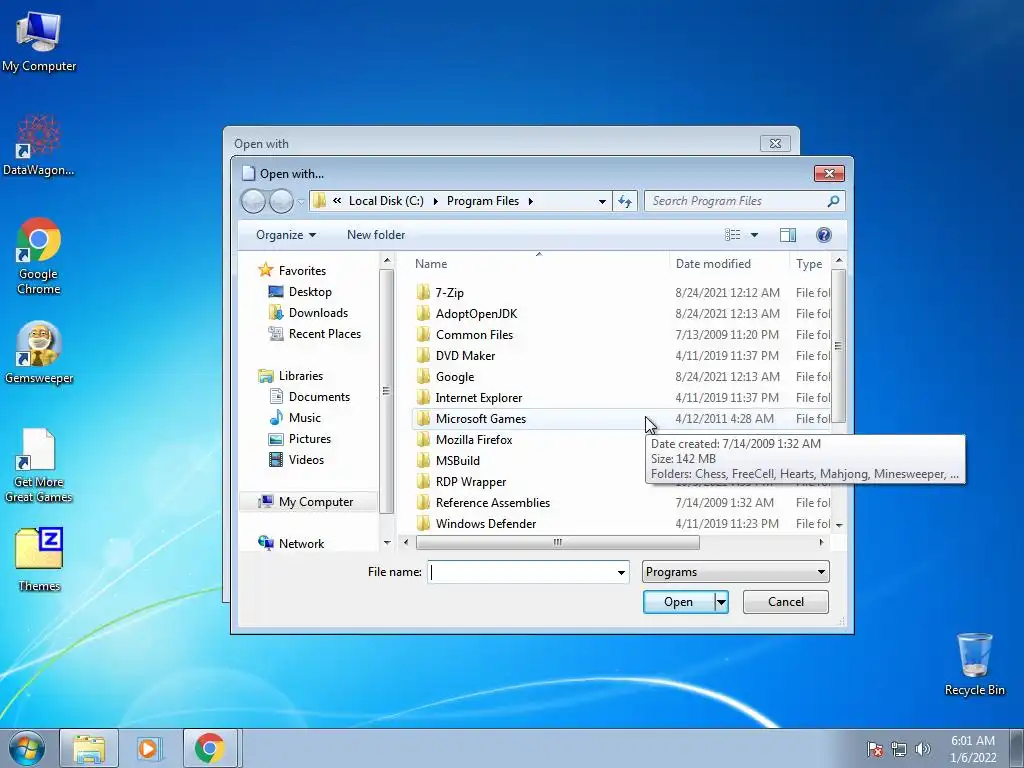1024x768 pixels.
Task: Show the preview pane icon
Action: coord(788,235)
